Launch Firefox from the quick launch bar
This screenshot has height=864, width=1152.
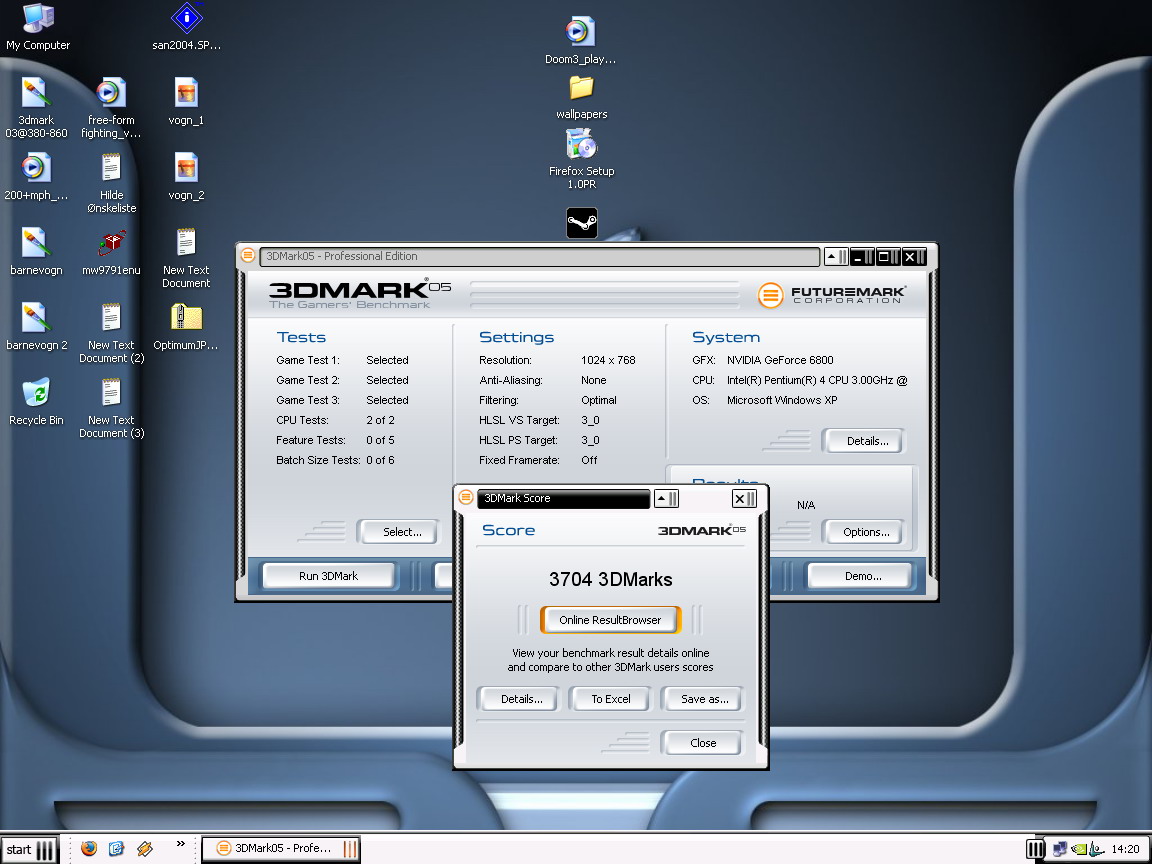[x=89, y=849]
